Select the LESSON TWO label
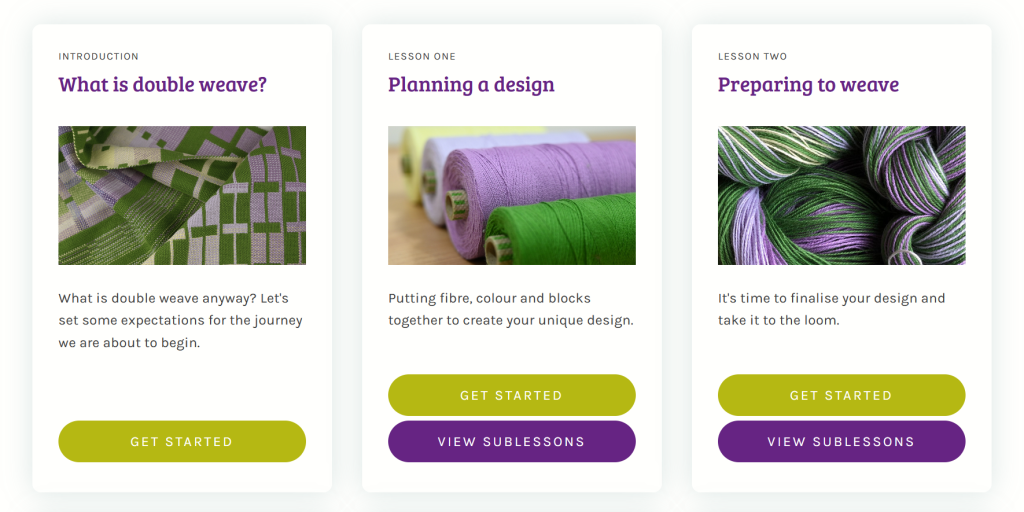This screenshot has height=512, width=1024. 752,56
